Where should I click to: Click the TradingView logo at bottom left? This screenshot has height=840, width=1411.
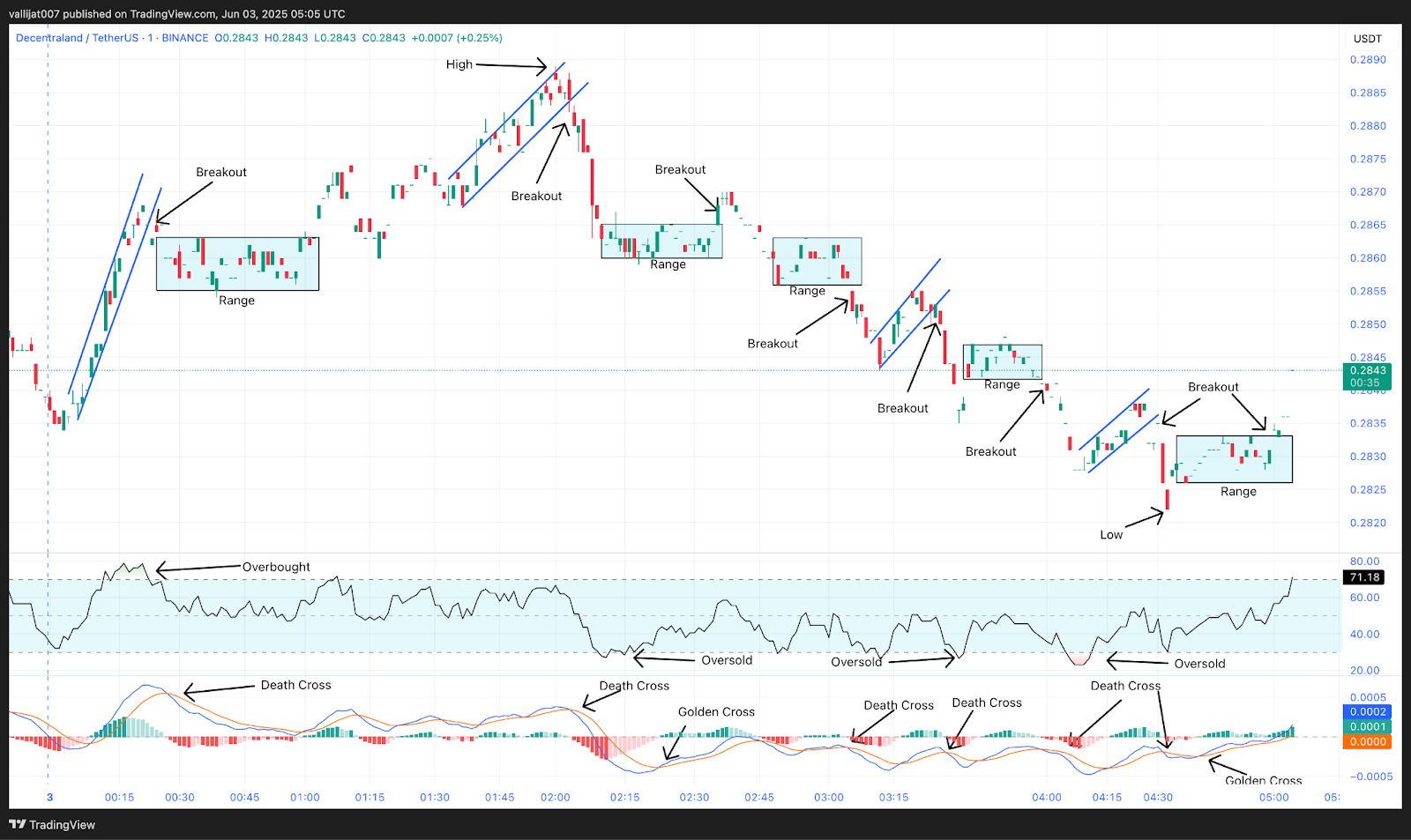point(52,825)
